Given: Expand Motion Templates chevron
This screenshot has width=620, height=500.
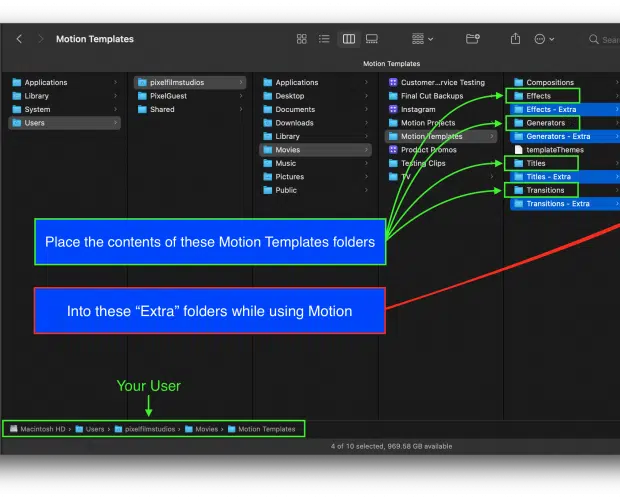Looking at the screenshot, I should tap(491, 136).
